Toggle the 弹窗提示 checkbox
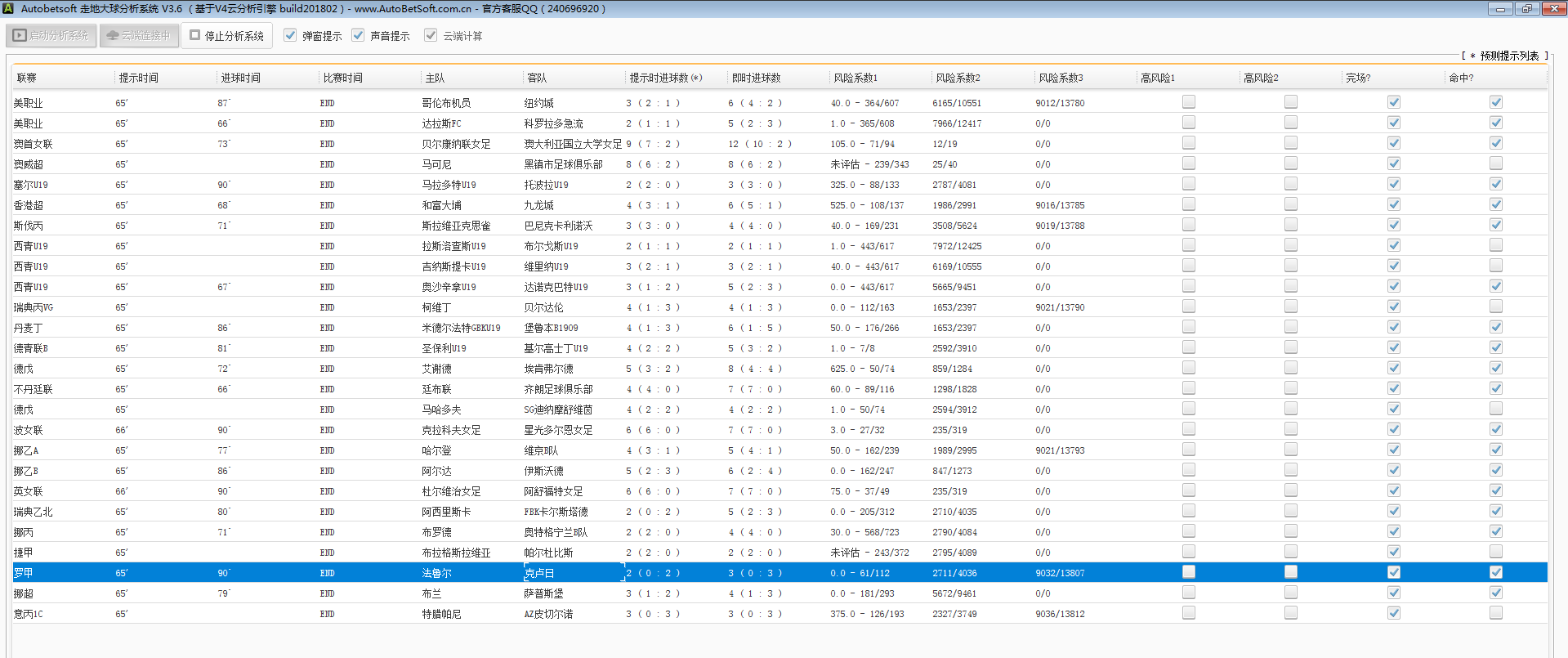 point(290,36)
